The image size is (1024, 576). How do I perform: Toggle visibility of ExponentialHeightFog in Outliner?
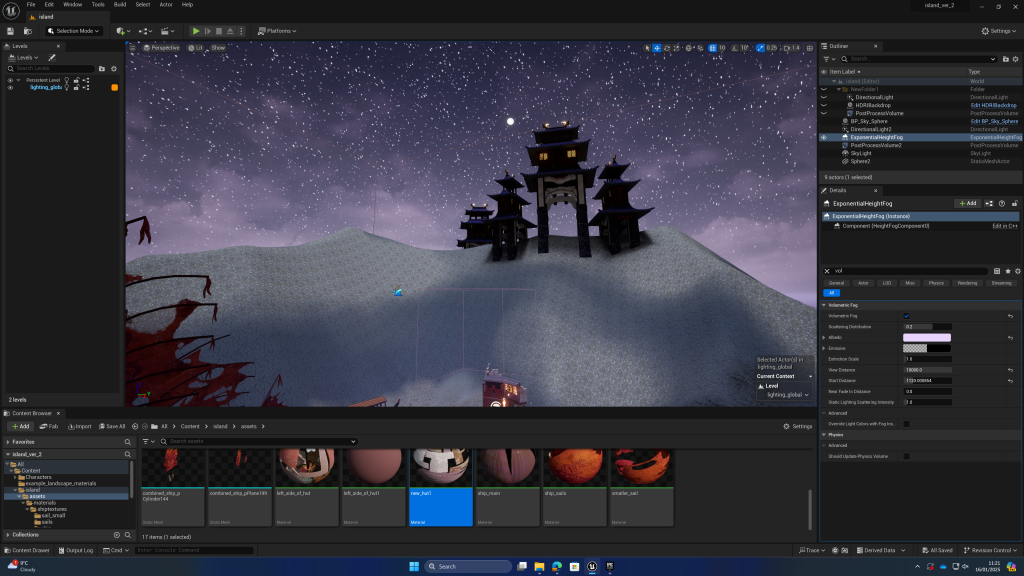824,137
